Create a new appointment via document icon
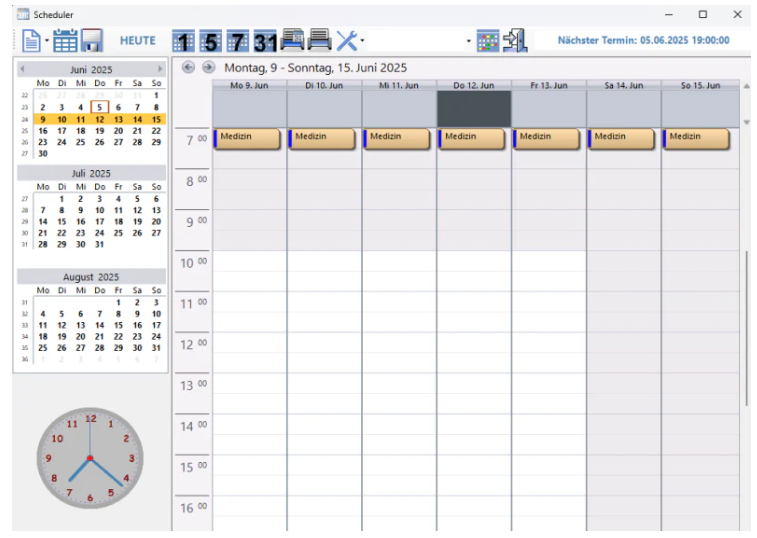Image resolution: width=757 pixels, height=538 pixels. point(31,41)
